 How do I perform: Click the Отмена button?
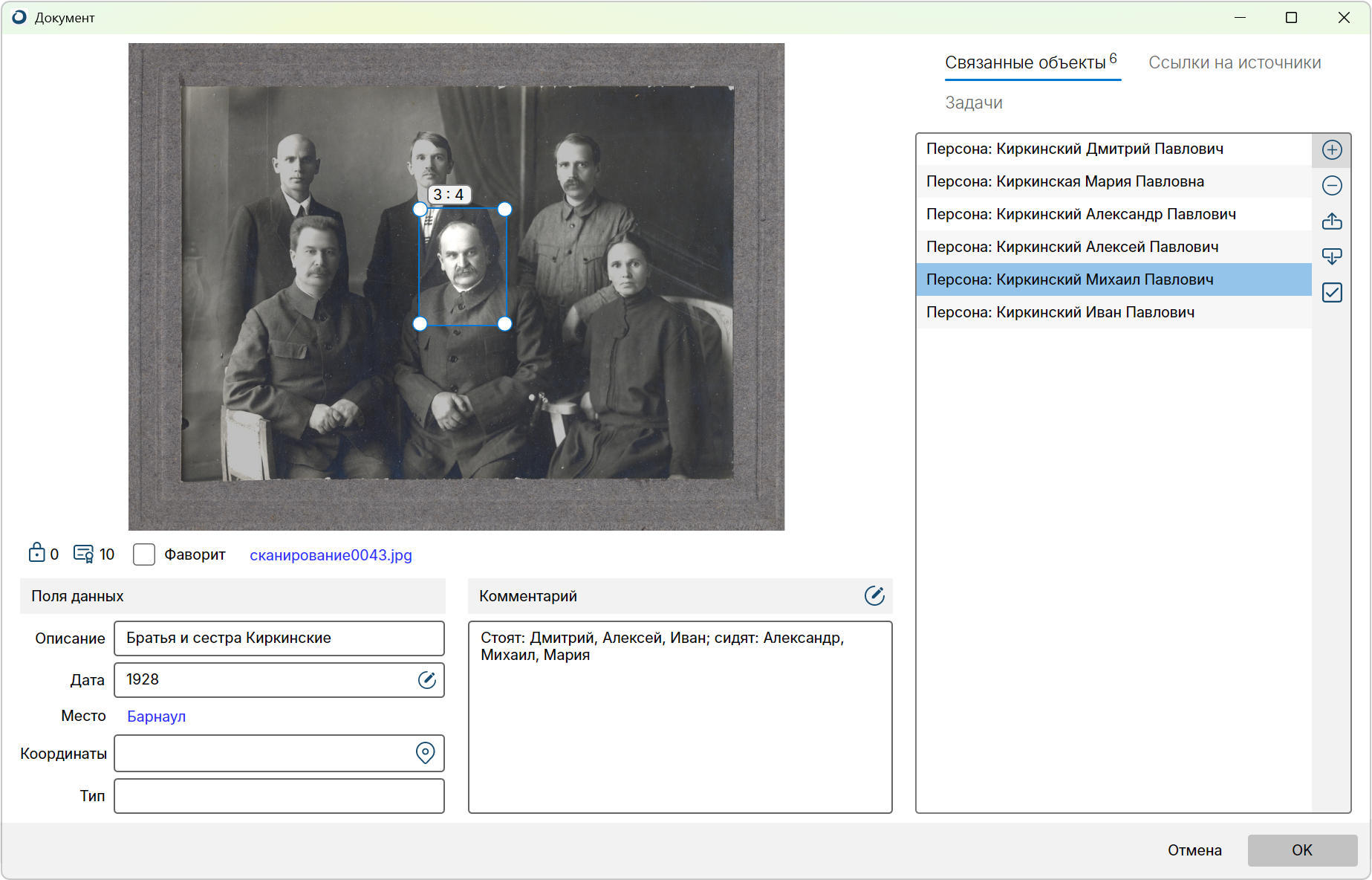click(1194, 850)
